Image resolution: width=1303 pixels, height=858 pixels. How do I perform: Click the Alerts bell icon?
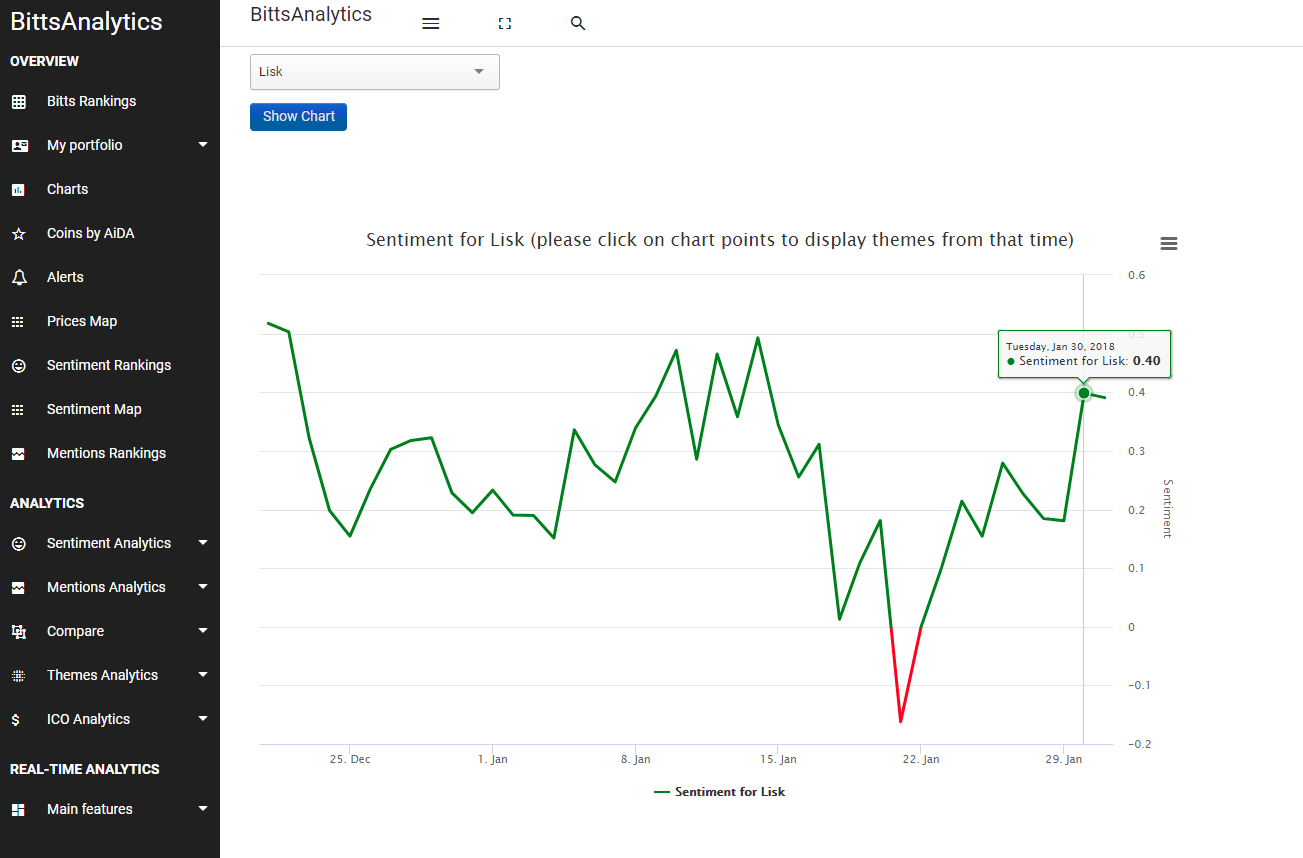pyautogui.click(x=18, y=278)
